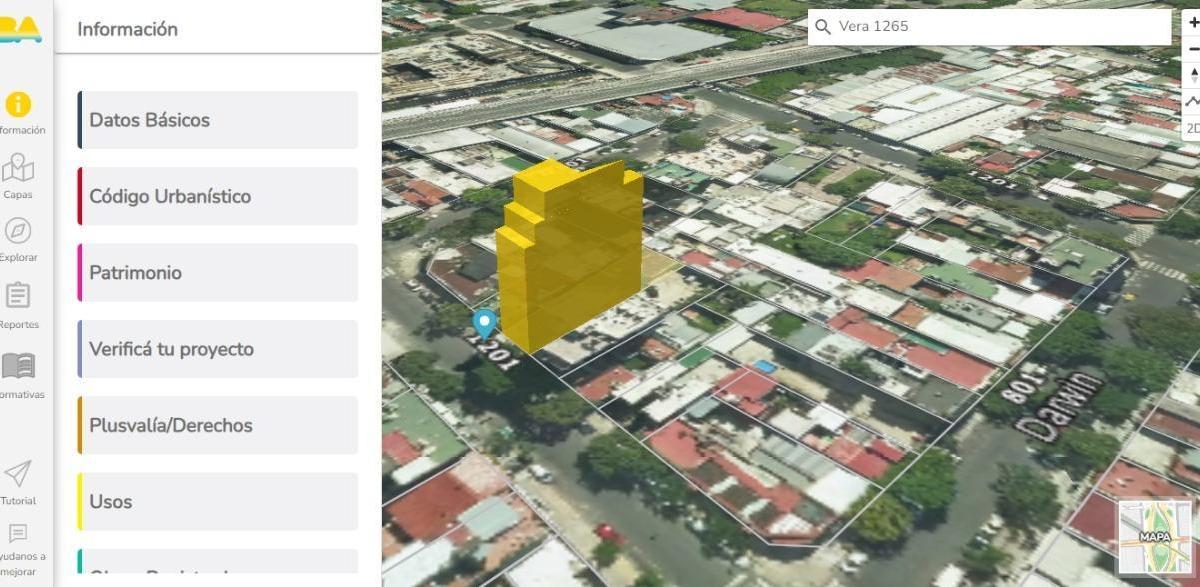Expand the Patrimonio section
The image size is (1200, 587).
218,273
